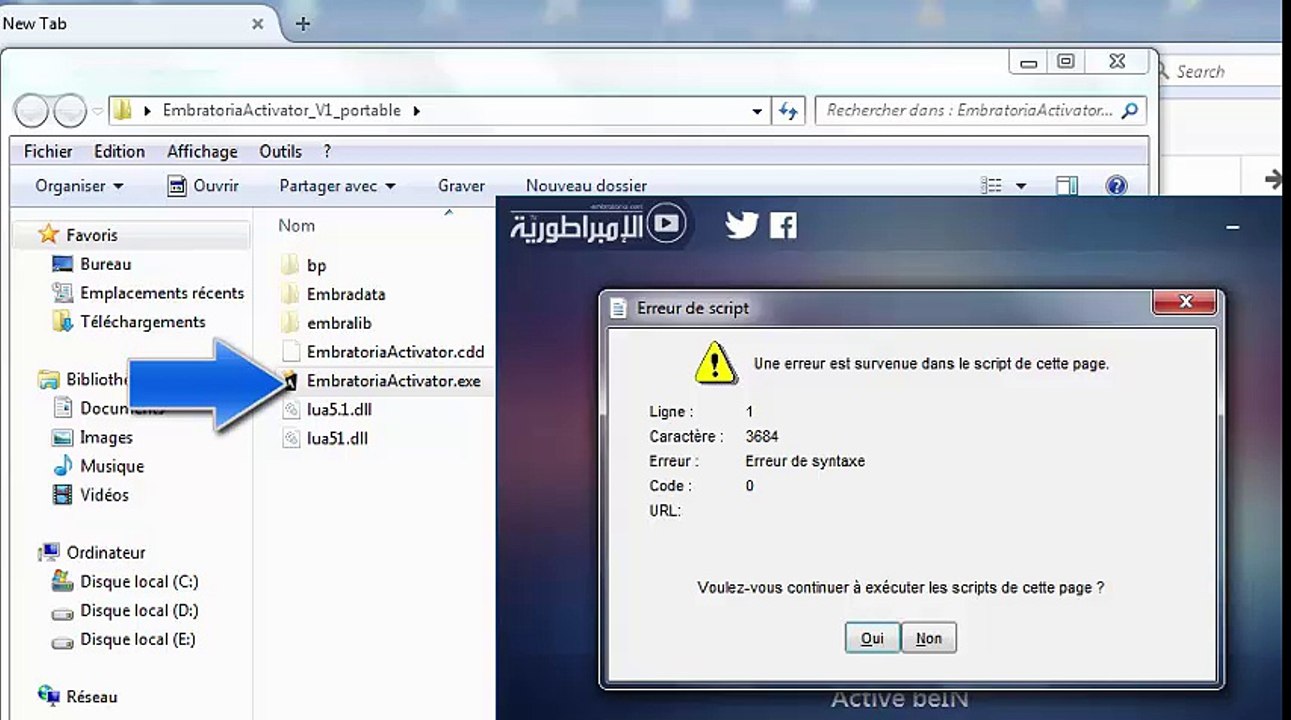Select the Embradata folder
This screenshot has height=720, width=1291.
click(346, 294)
